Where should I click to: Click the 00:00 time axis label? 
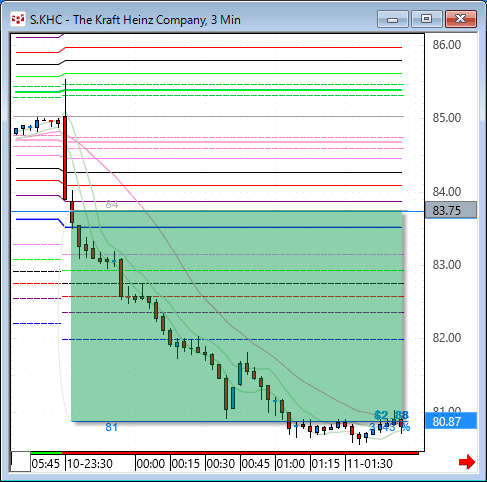tap(151, 463)
